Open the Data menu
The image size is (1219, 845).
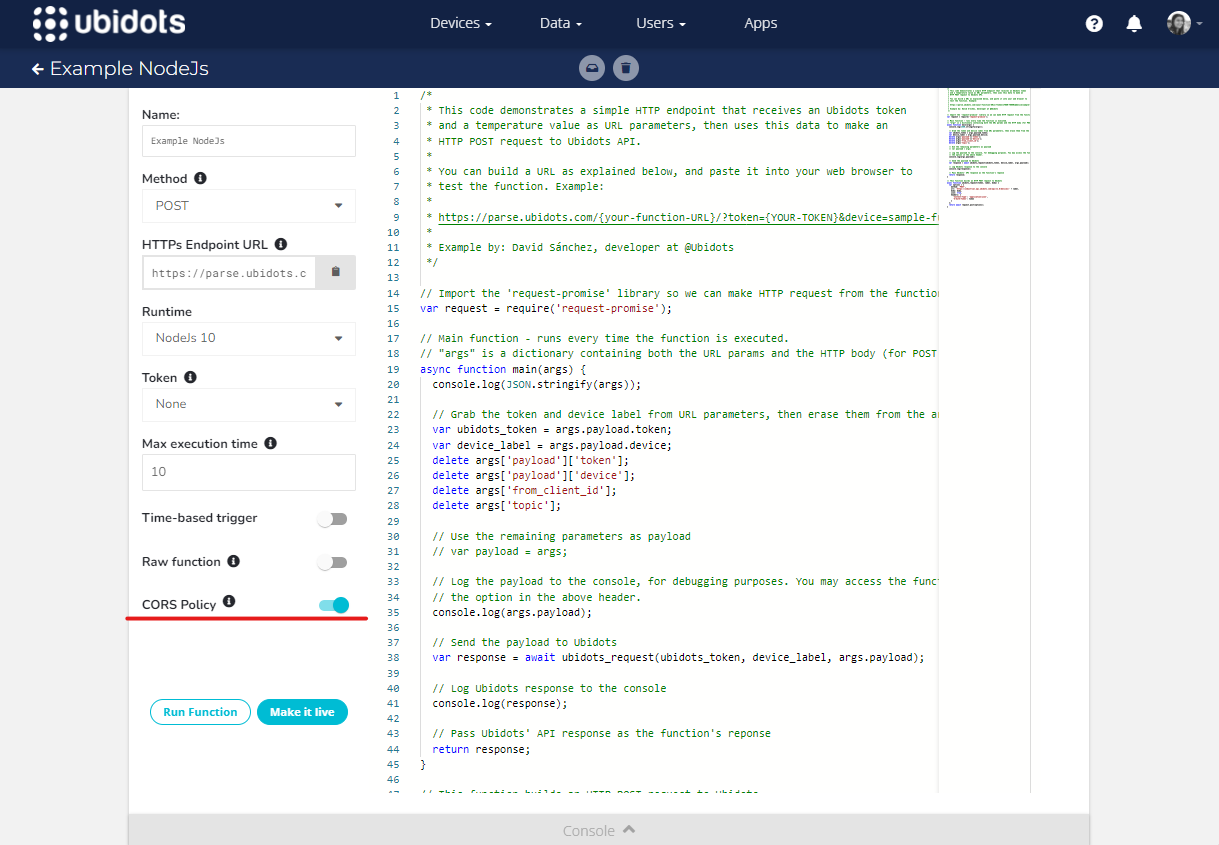[x=560, y=23]
